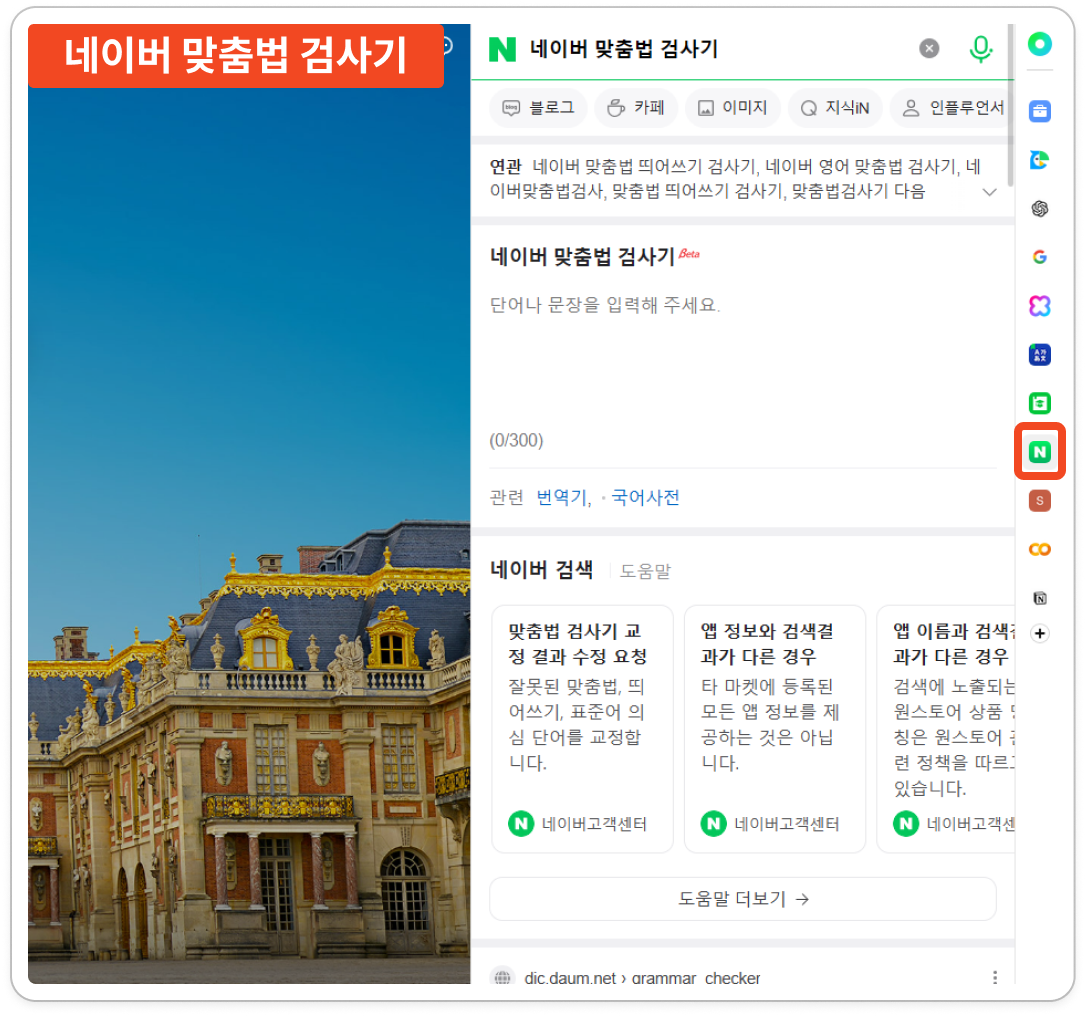Screen dimensions: 1086x1016
Task: Click N icon on 앱 이름과 검색결과 card
Action: click(x=905, y=823)
